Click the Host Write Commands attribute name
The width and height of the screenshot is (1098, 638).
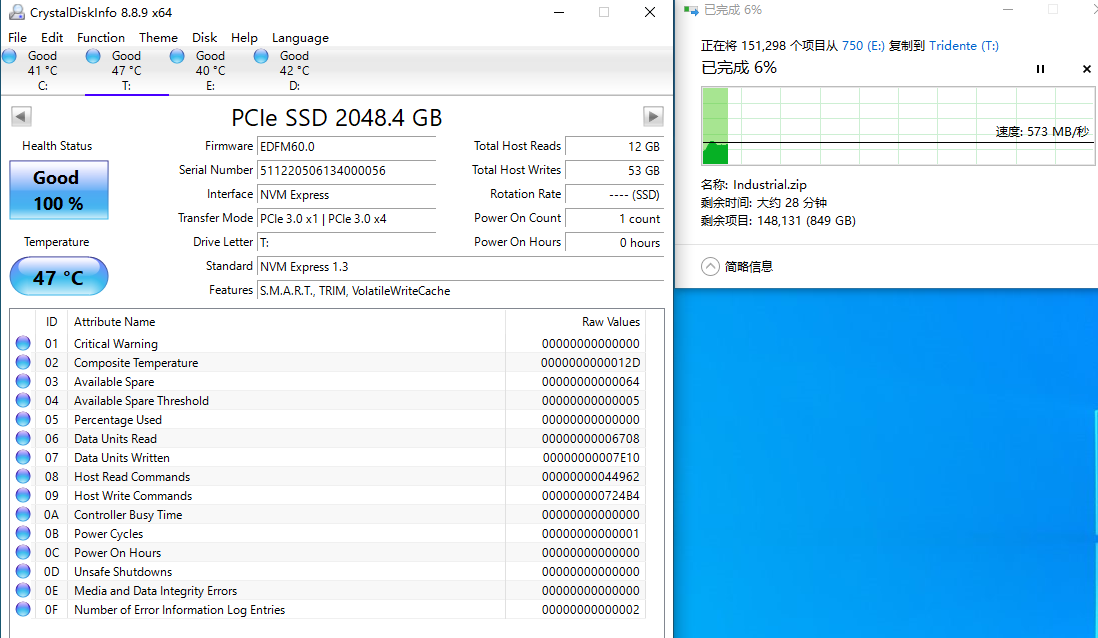tap(133, 495)
